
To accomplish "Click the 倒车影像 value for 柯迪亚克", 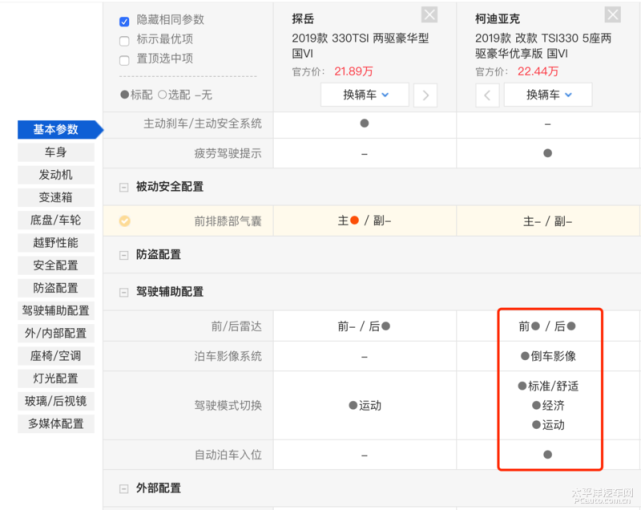I will tap(548, 356).
